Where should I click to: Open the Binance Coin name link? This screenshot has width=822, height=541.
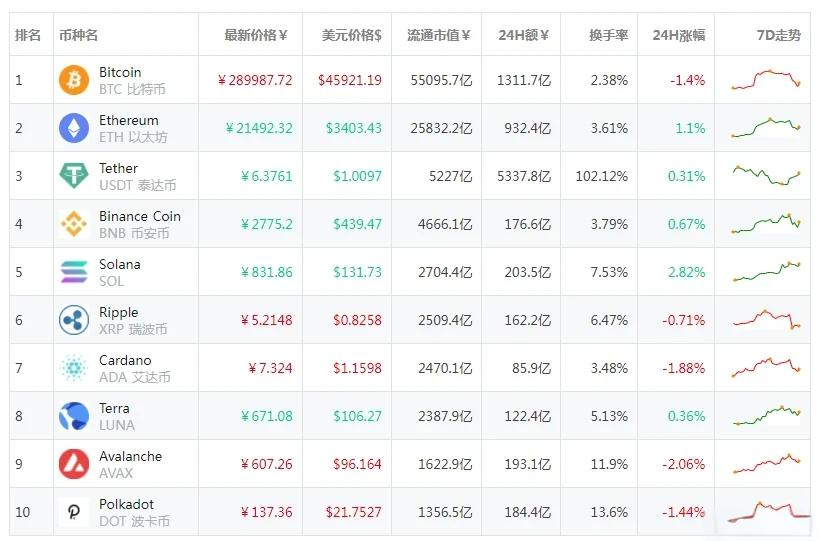(x=140, y=216)
